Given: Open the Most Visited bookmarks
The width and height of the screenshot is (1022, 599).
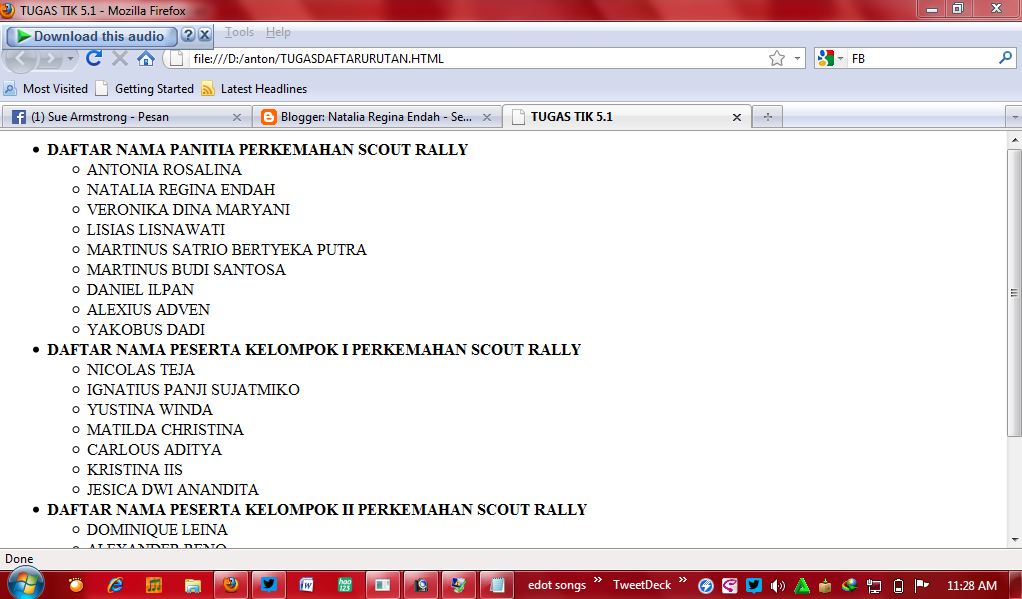Looking at the screenshot, I should (x=46, y=89).
